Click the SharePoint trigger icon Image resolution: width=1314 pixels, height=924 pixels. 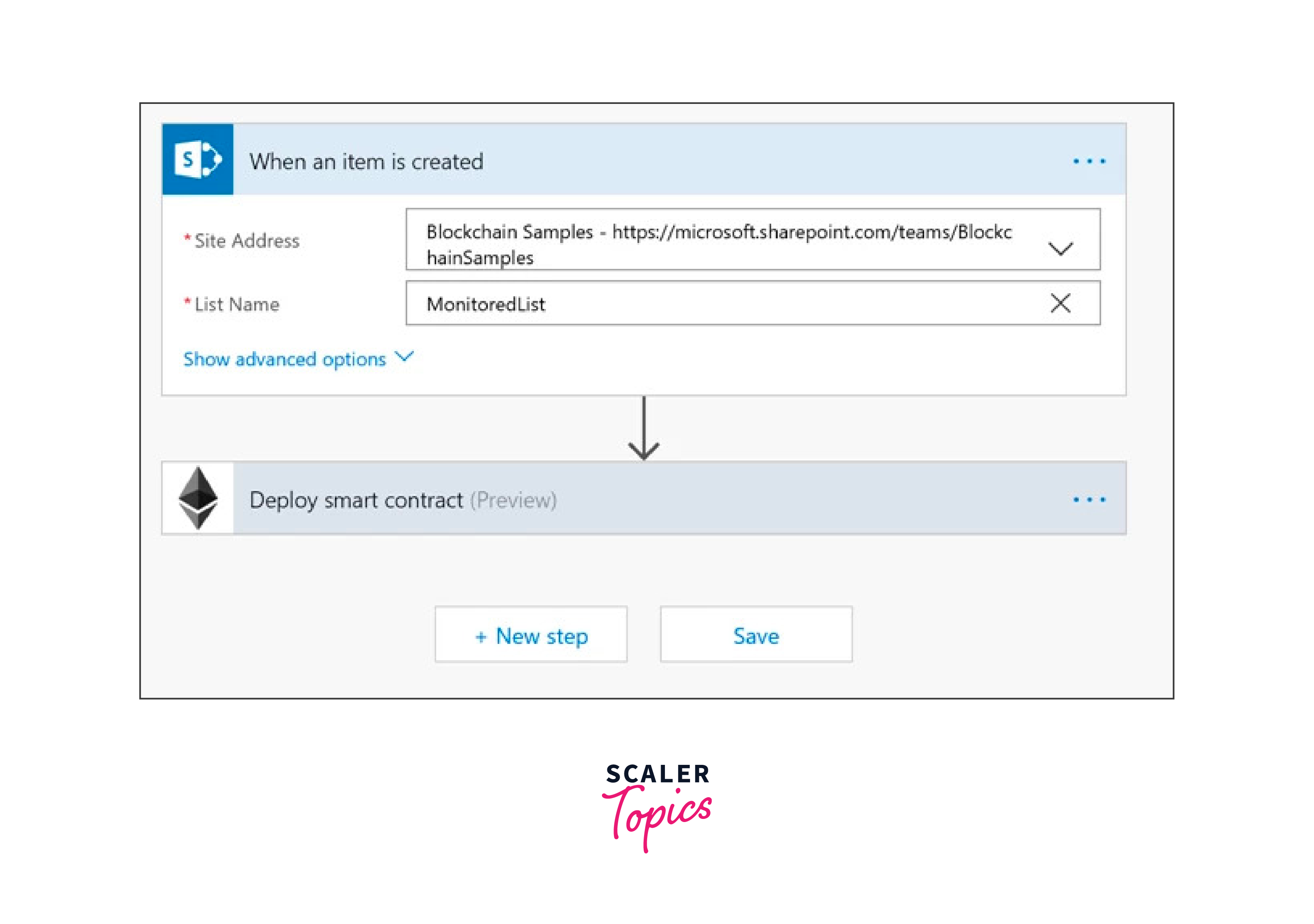198,160
